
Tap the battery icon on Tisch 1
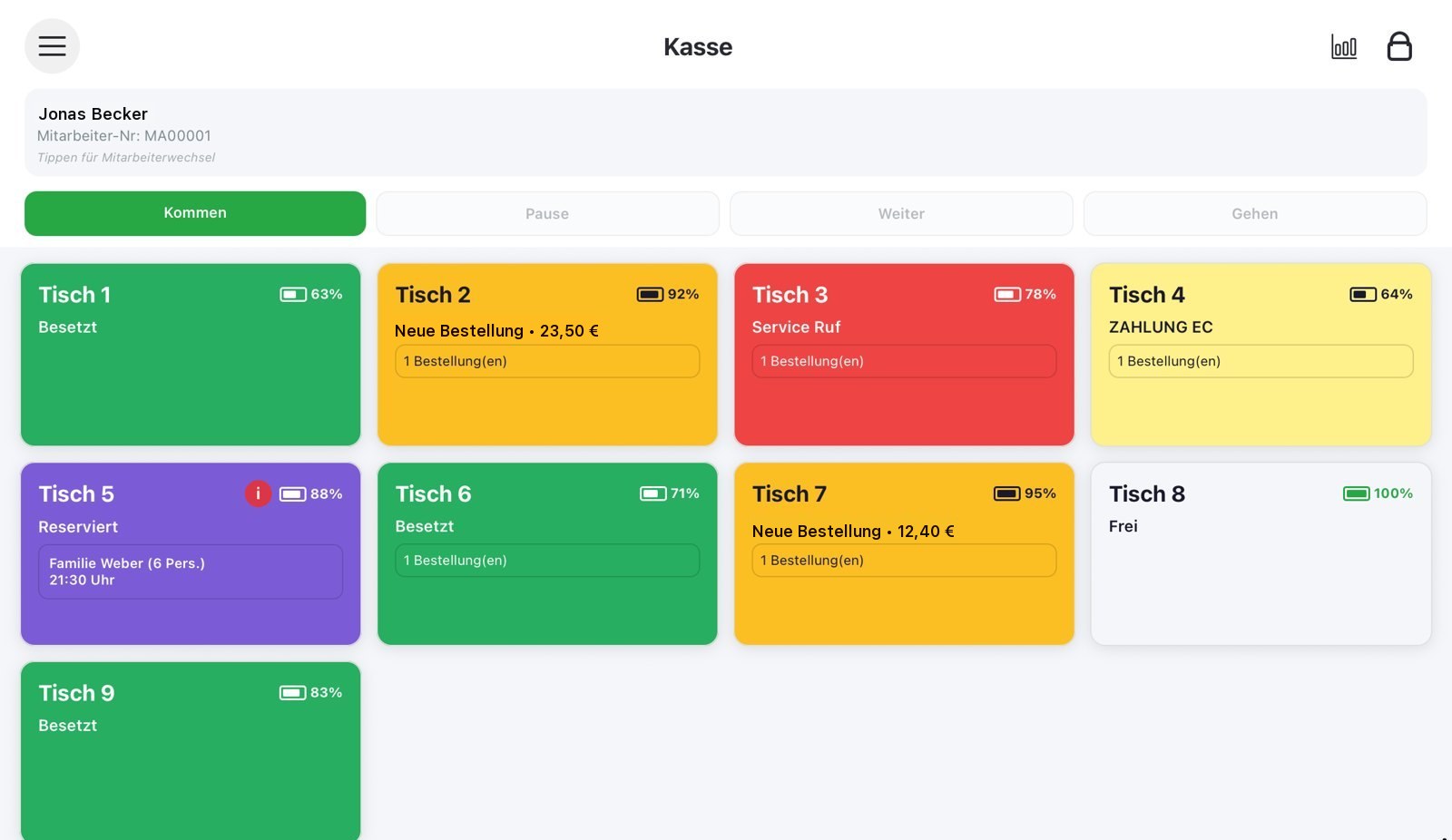(x=293, y=295)
